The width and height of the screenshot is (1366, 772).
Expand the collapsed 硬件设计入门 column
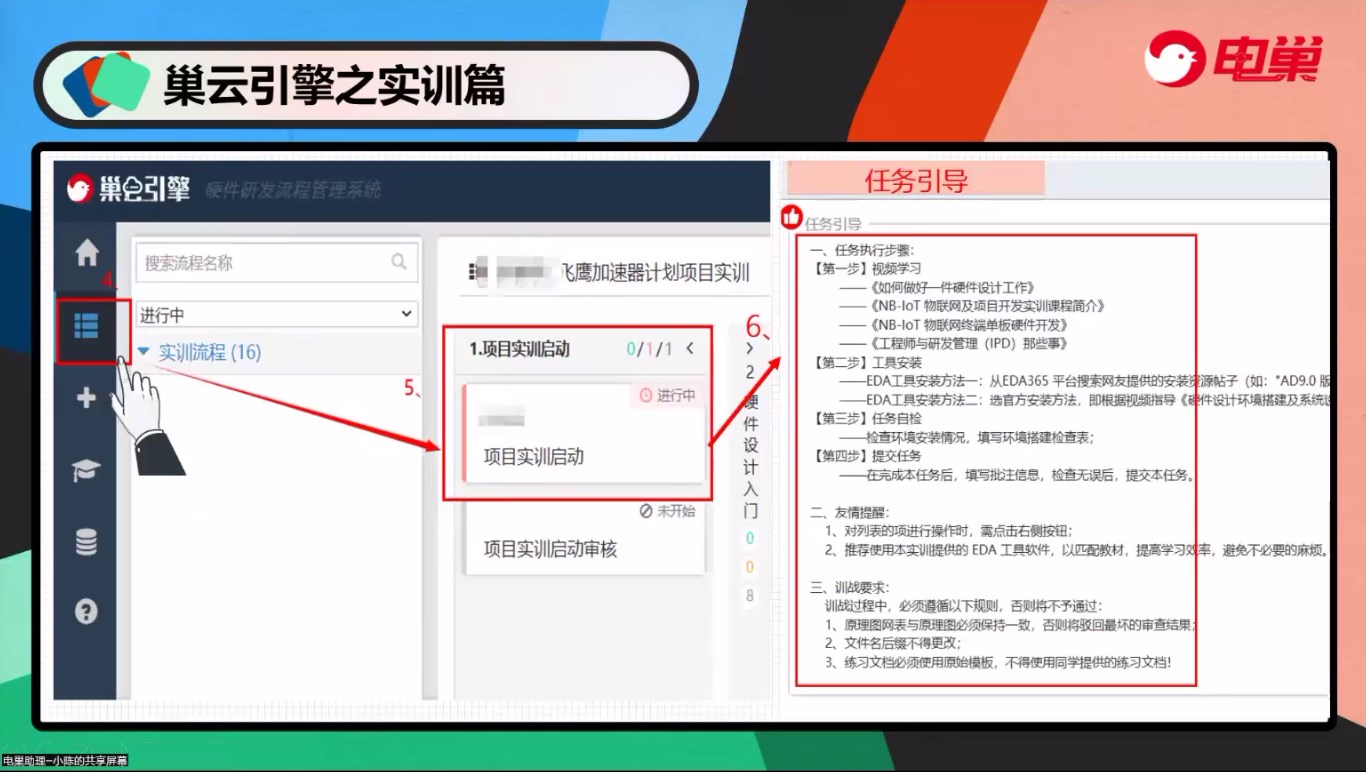(750, 349)
